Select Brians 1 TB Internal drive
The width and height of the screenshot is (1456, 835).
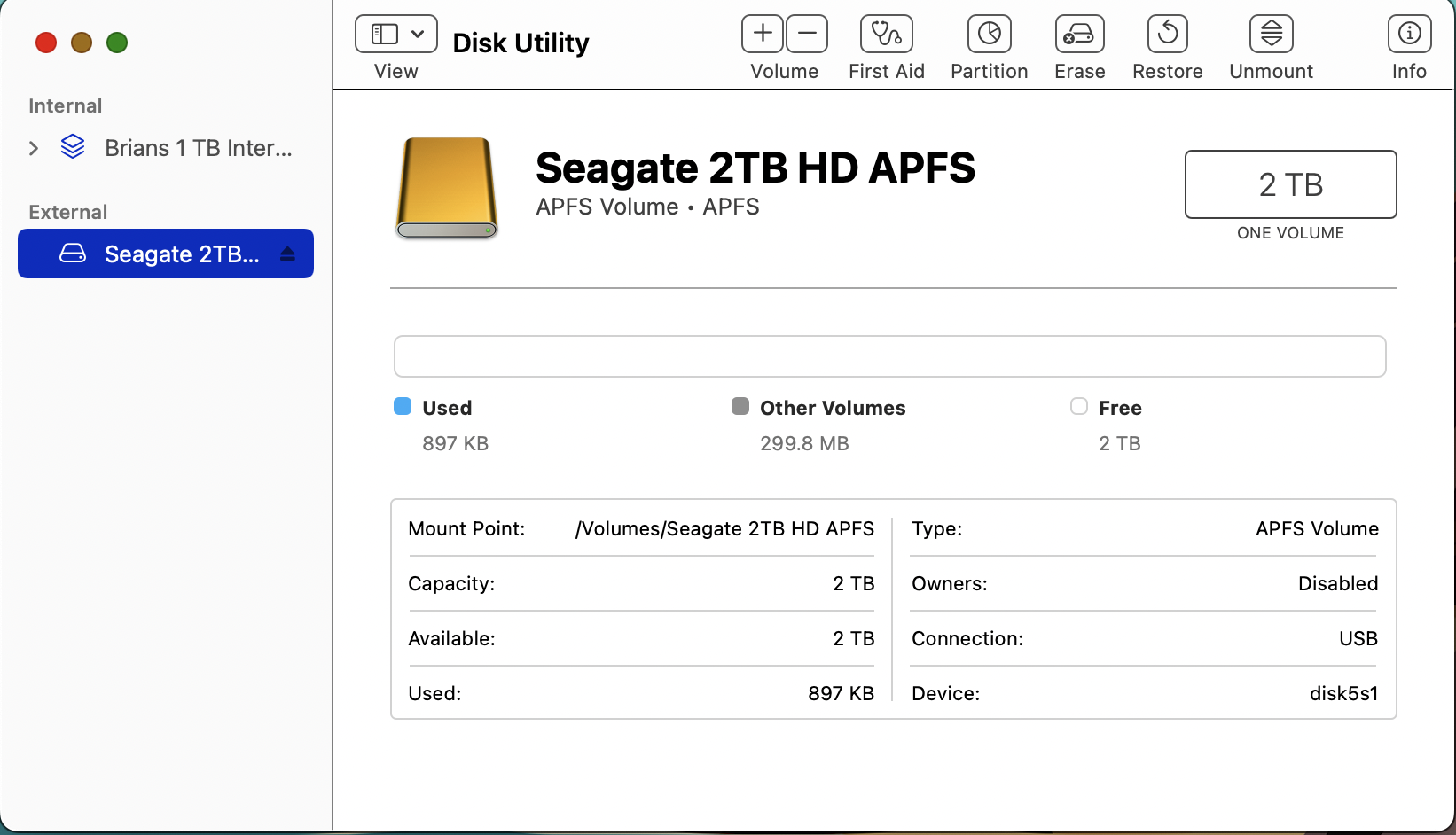pyautogui.click(x=198, y=148)
